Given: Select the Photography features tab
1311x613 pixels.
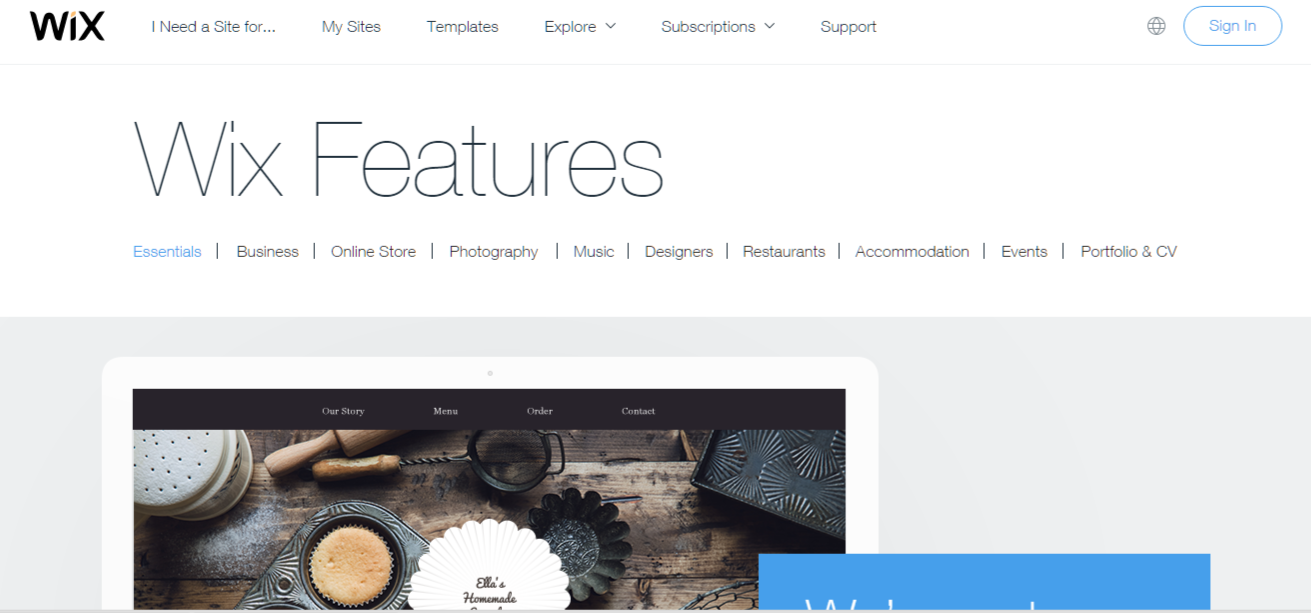Looking at the screenshot, I should [493, 252].
